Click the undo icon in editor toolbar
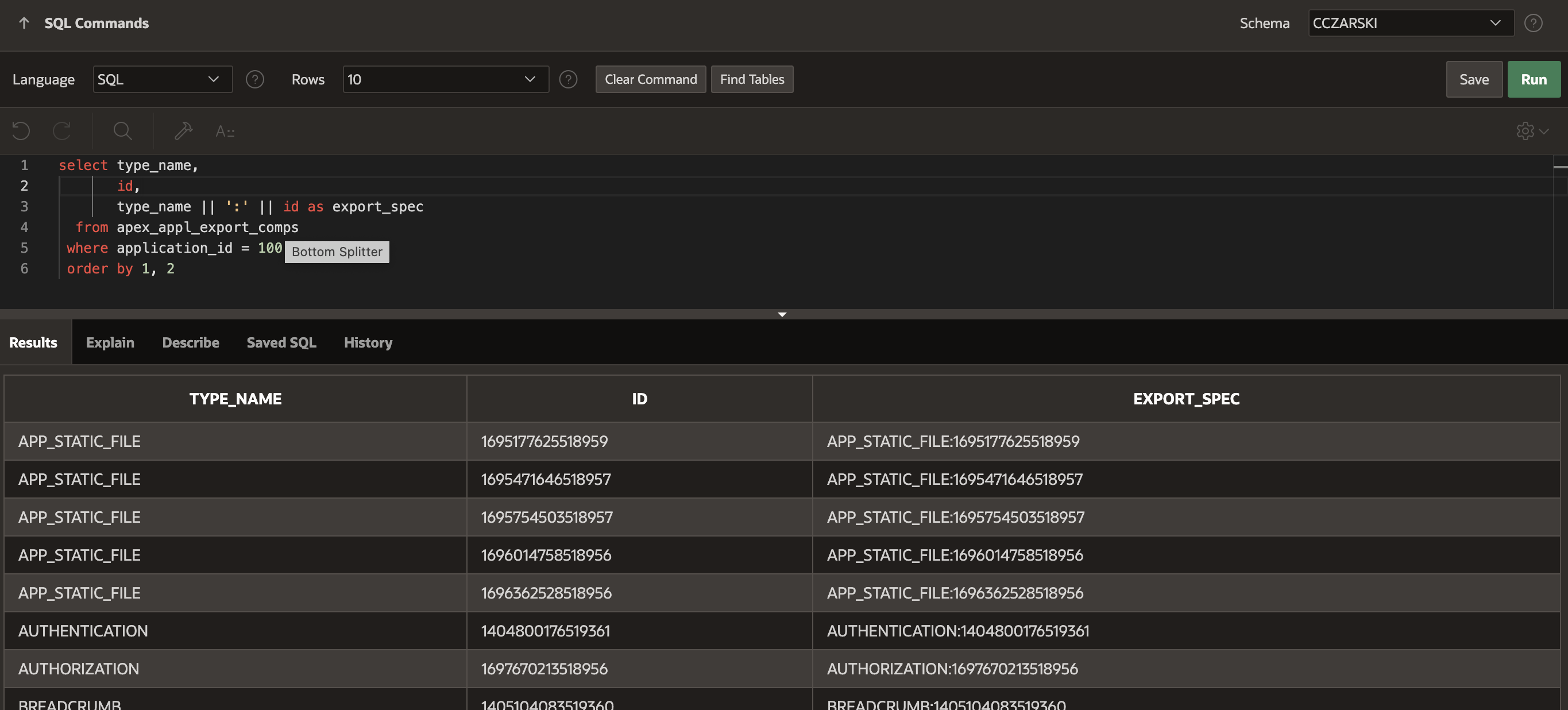The width and height of the screenshot is (1568, 710). coord(21,131)
